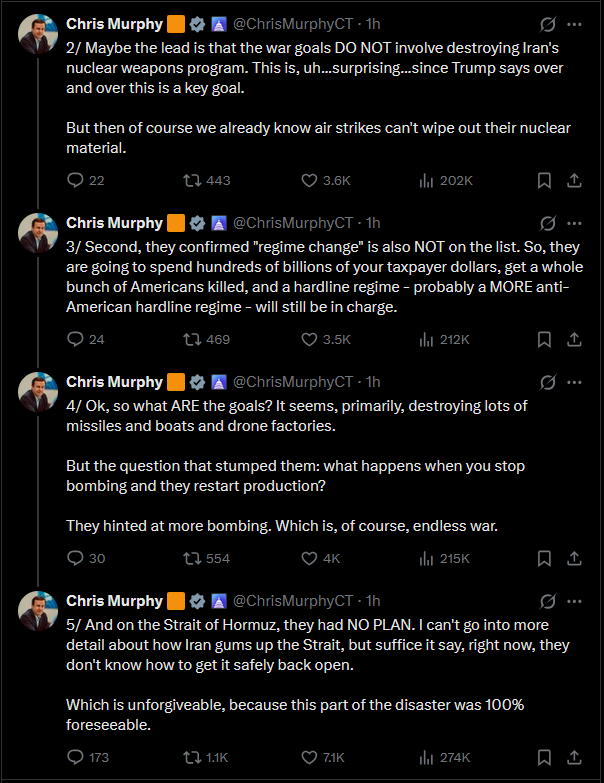Open @ChrisMurphyCT handle on 4/ tweet
Viewport: 604px width, 783px height.
tap(293, 382)
